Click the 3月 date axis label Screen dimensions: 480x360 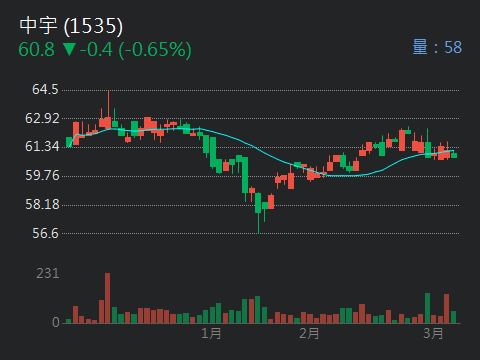(x=433, y=333)
